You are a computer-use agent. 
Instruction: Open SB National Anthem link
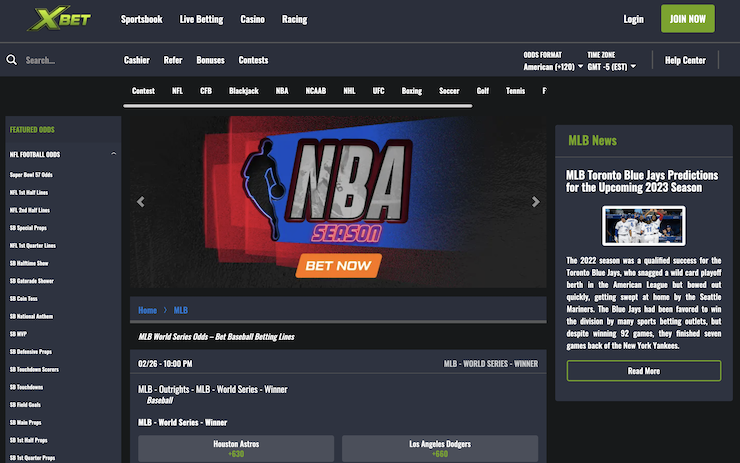(x=31, y=316)
